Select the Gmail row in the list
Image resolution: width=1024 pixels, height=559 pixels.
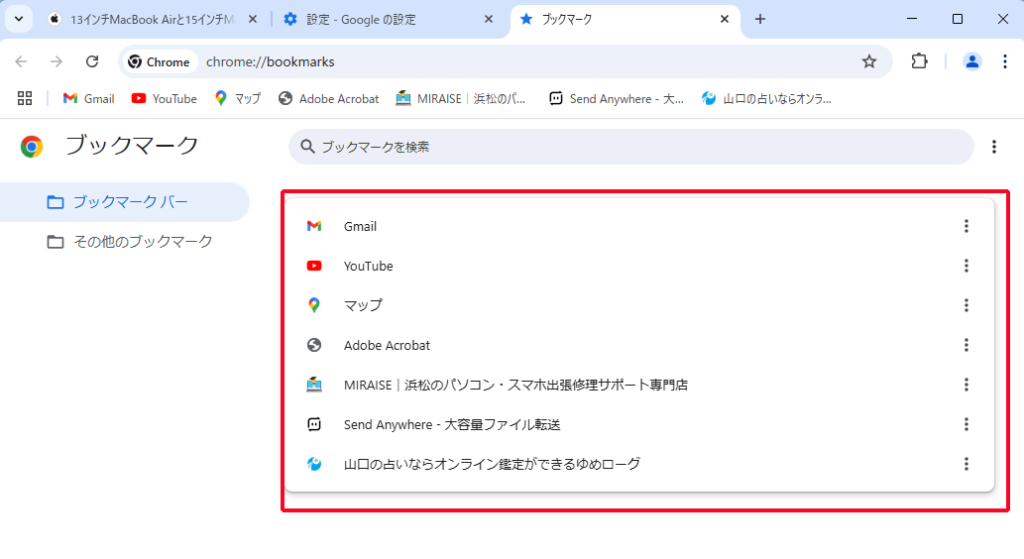pos(639,226)
